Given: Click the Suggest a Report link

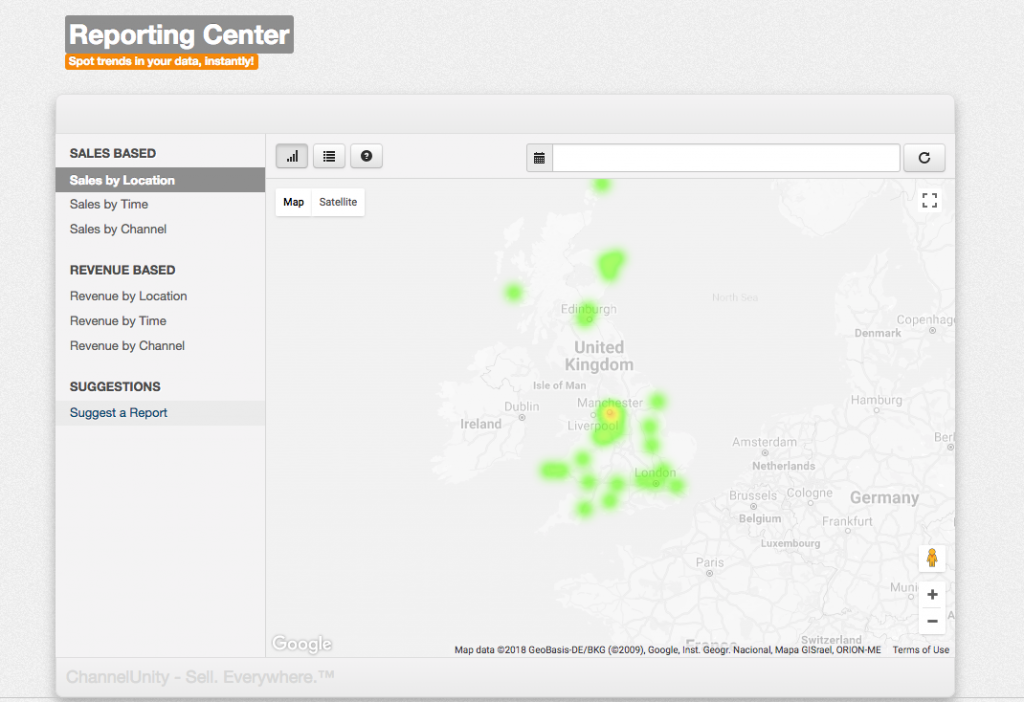Looking at the screenshot, I should click(x=118, y=413).
